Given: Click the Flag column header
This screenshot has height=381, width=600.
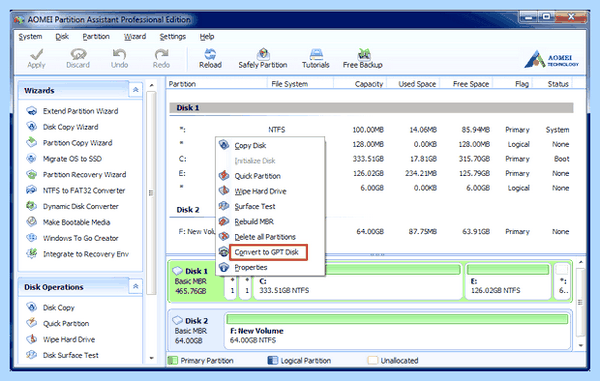Looking at the screenshot, I should coord(513,84).
